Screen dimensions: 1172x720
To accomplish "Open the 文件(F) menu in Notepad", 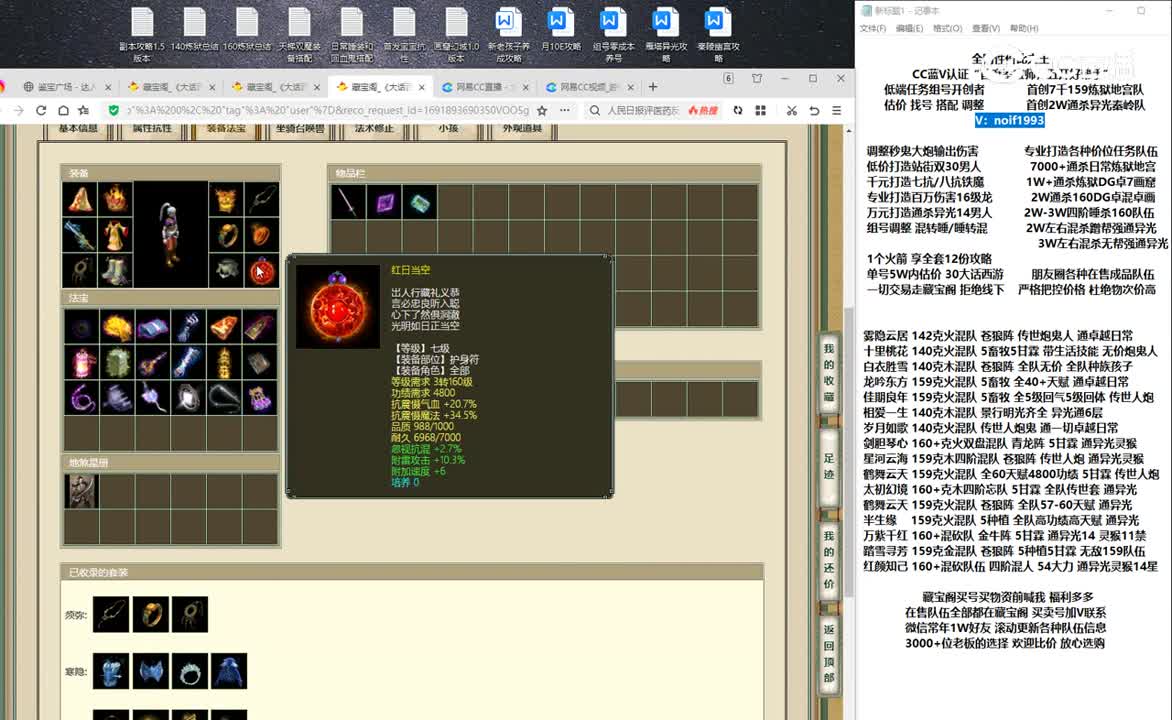I will 872,28.
